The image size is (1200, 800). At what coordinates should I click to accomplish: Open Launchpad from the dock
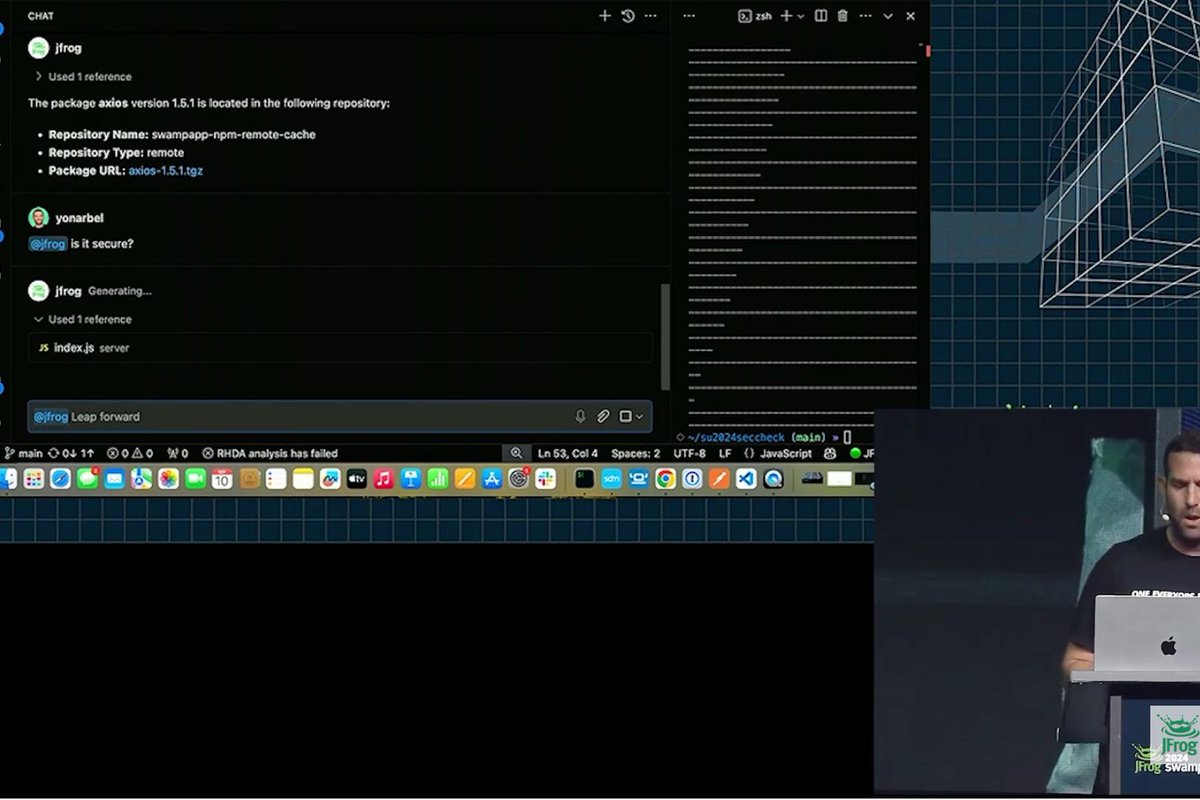(34, 479)
